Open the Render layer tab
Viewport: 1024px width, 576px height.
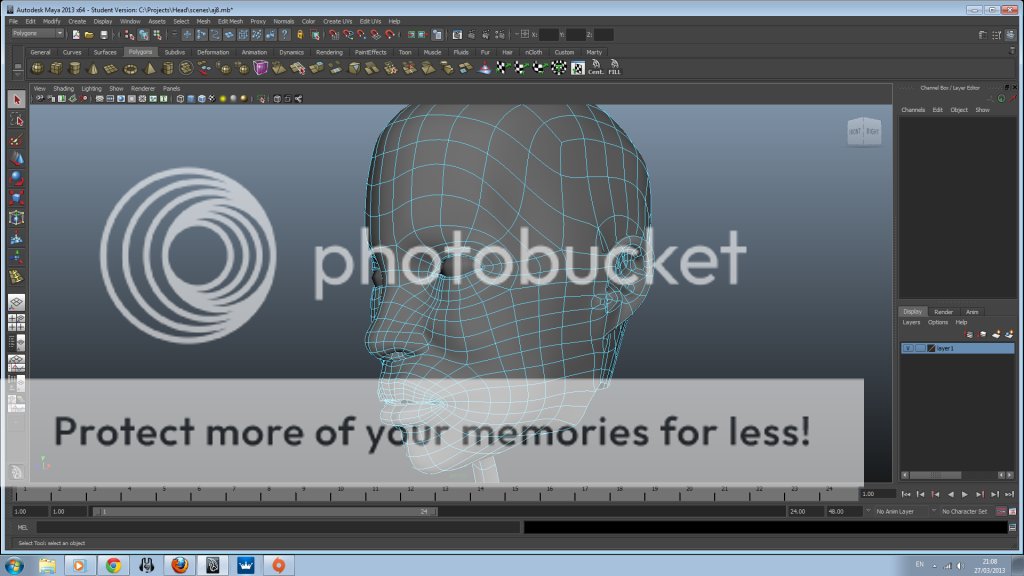point(943,311)
